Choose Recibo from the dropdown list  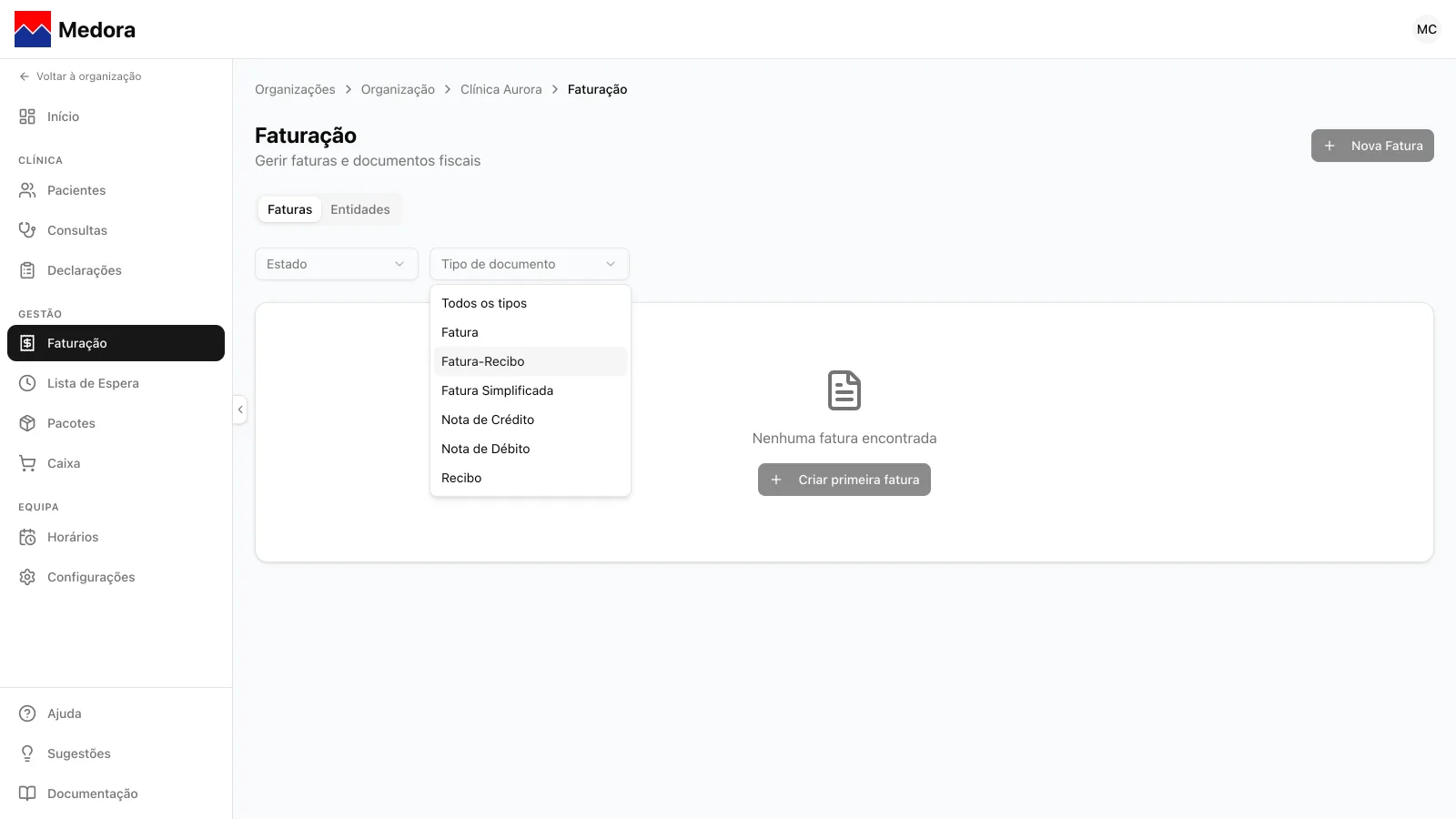(531, 478)
